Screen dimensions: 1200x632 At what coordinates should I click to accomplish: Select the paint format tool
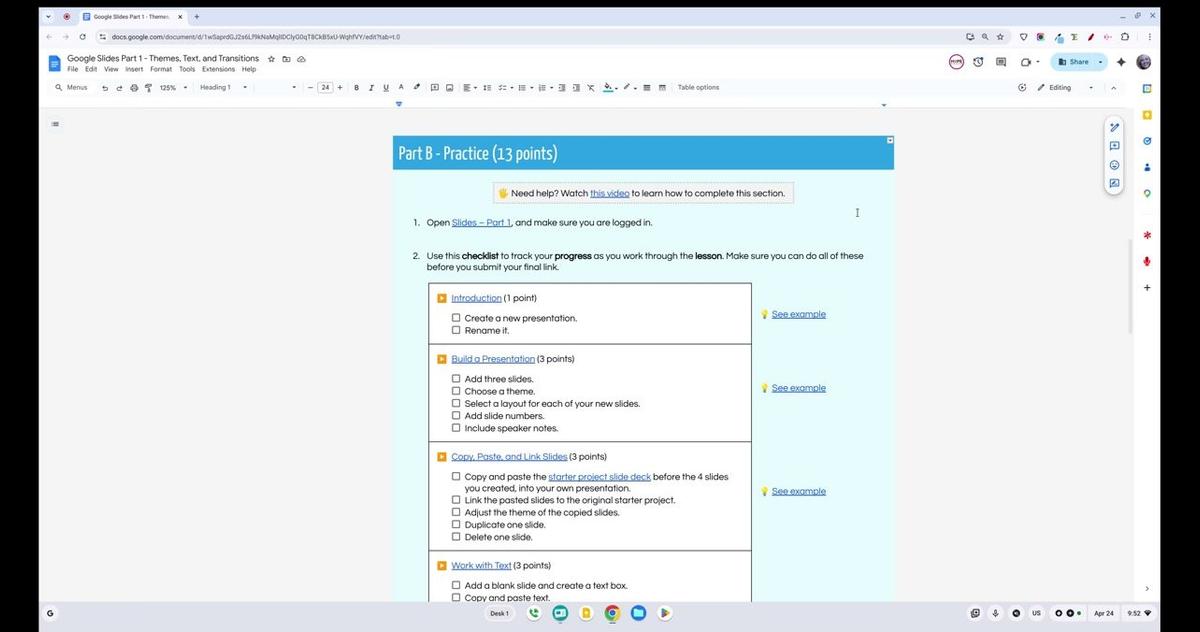click(148, 87)
